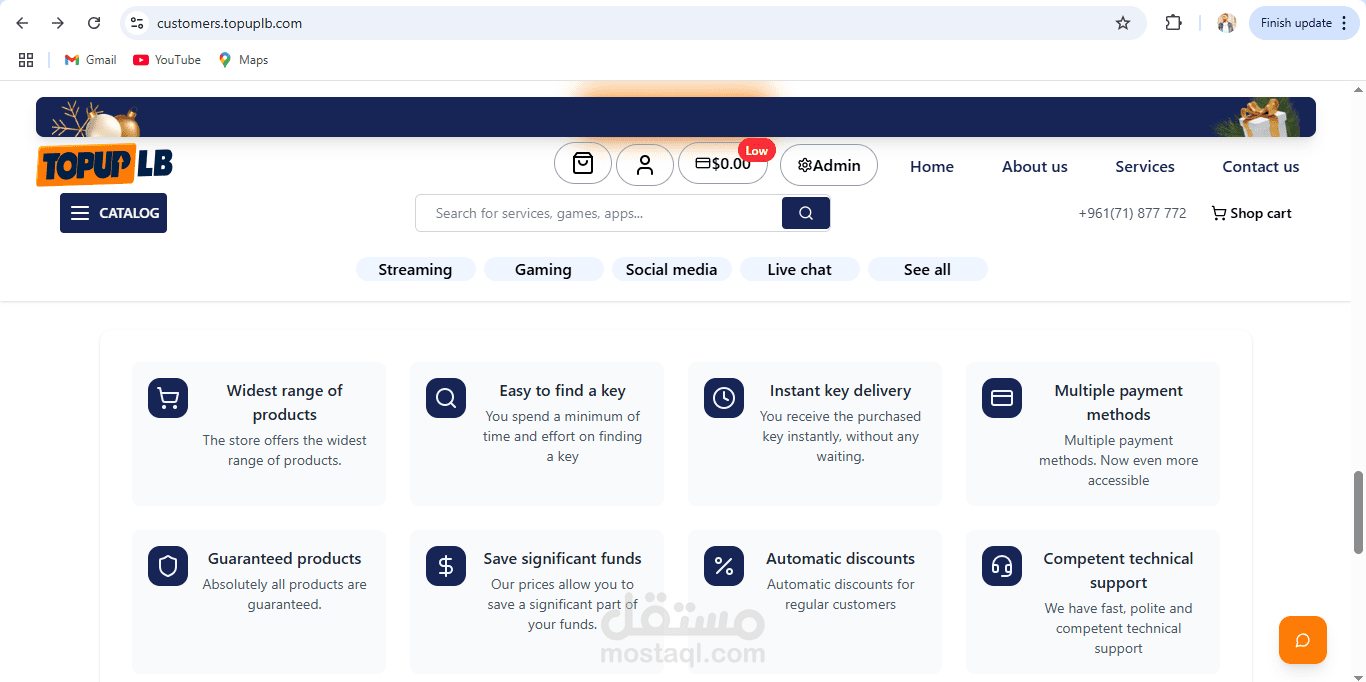
Task: Click the Finish update button
Action: coord(1304,23)
